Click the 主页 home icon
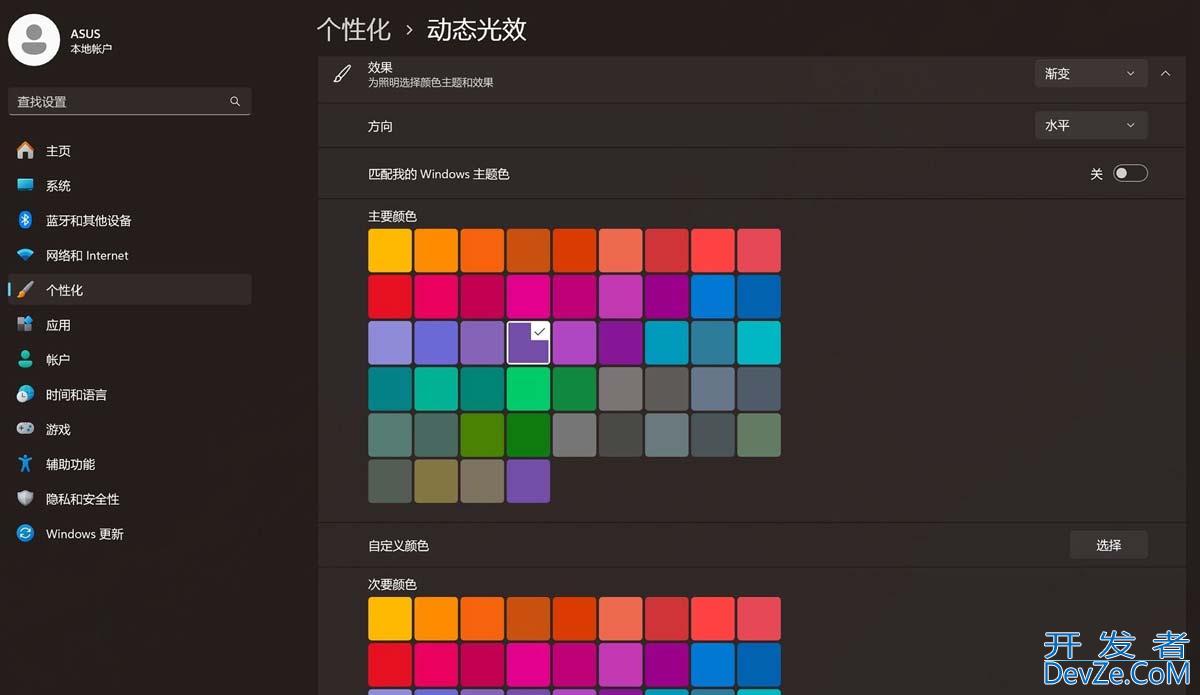 [x=26, y=151]
